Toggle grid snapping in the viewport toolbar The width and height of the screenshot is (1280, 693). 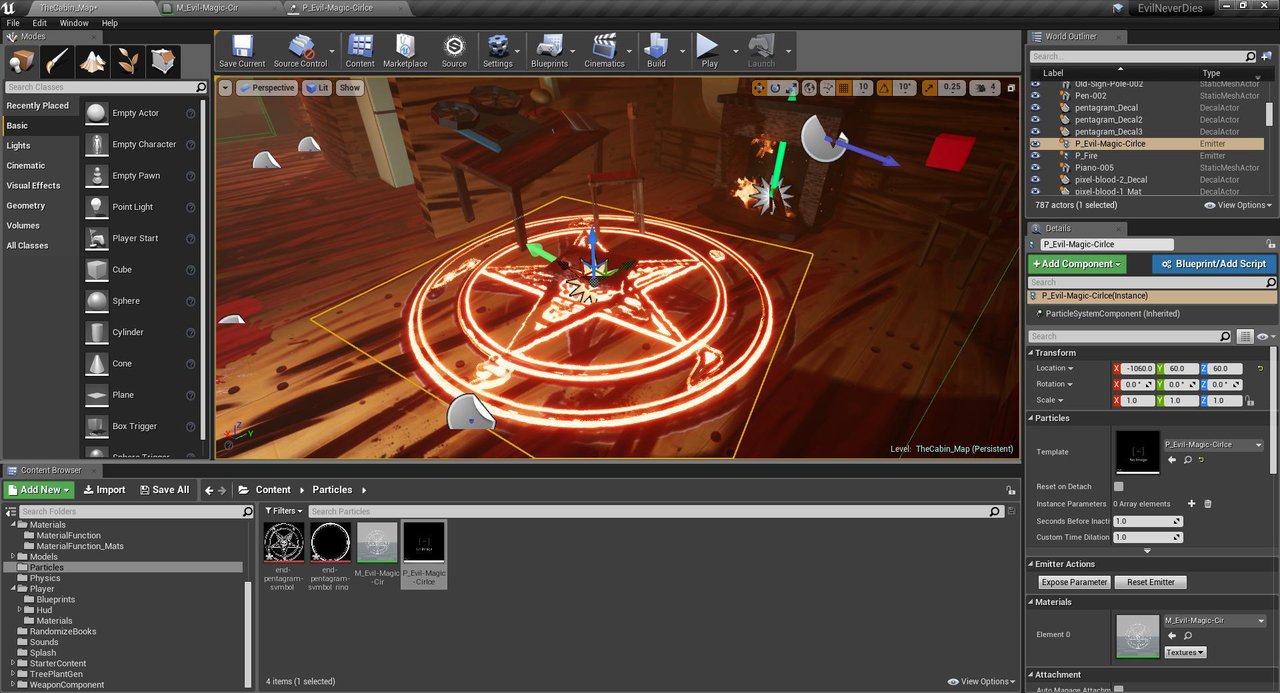click(x=845, y=88)
